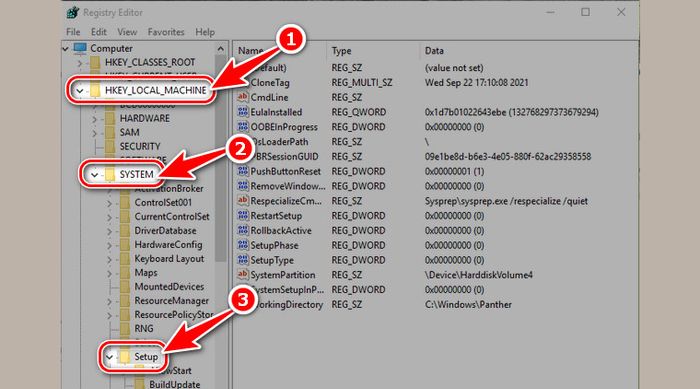Click the RollbackActive DWORD icon
The width and height of the screenshot is (700, 389).
click(x=242, y=230)
